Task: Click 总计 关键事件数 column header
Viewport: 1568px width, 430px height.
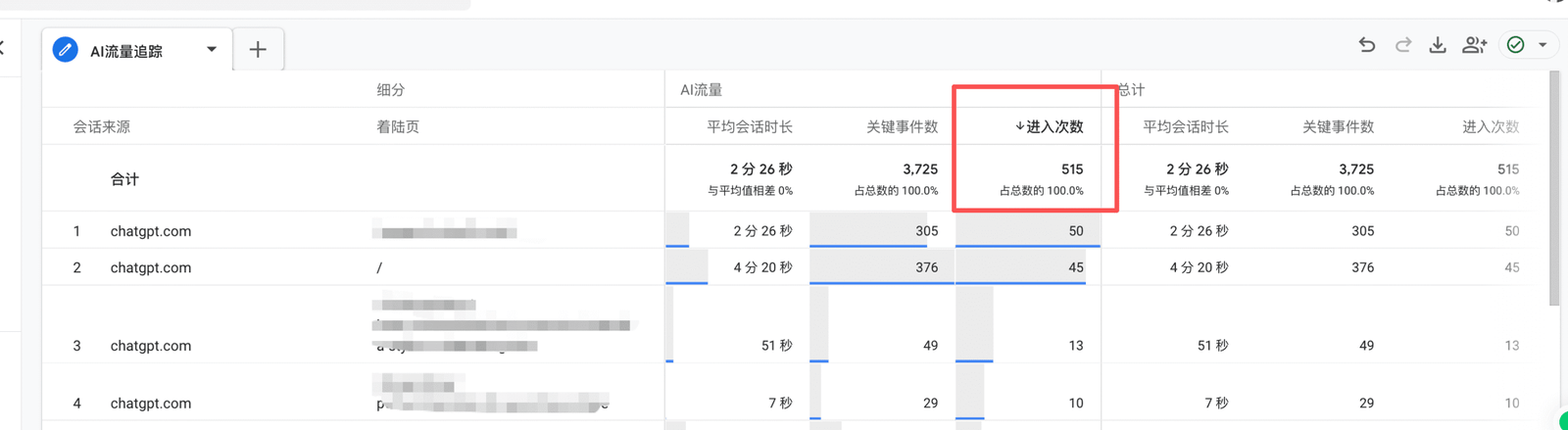Action: (1338, 126)
